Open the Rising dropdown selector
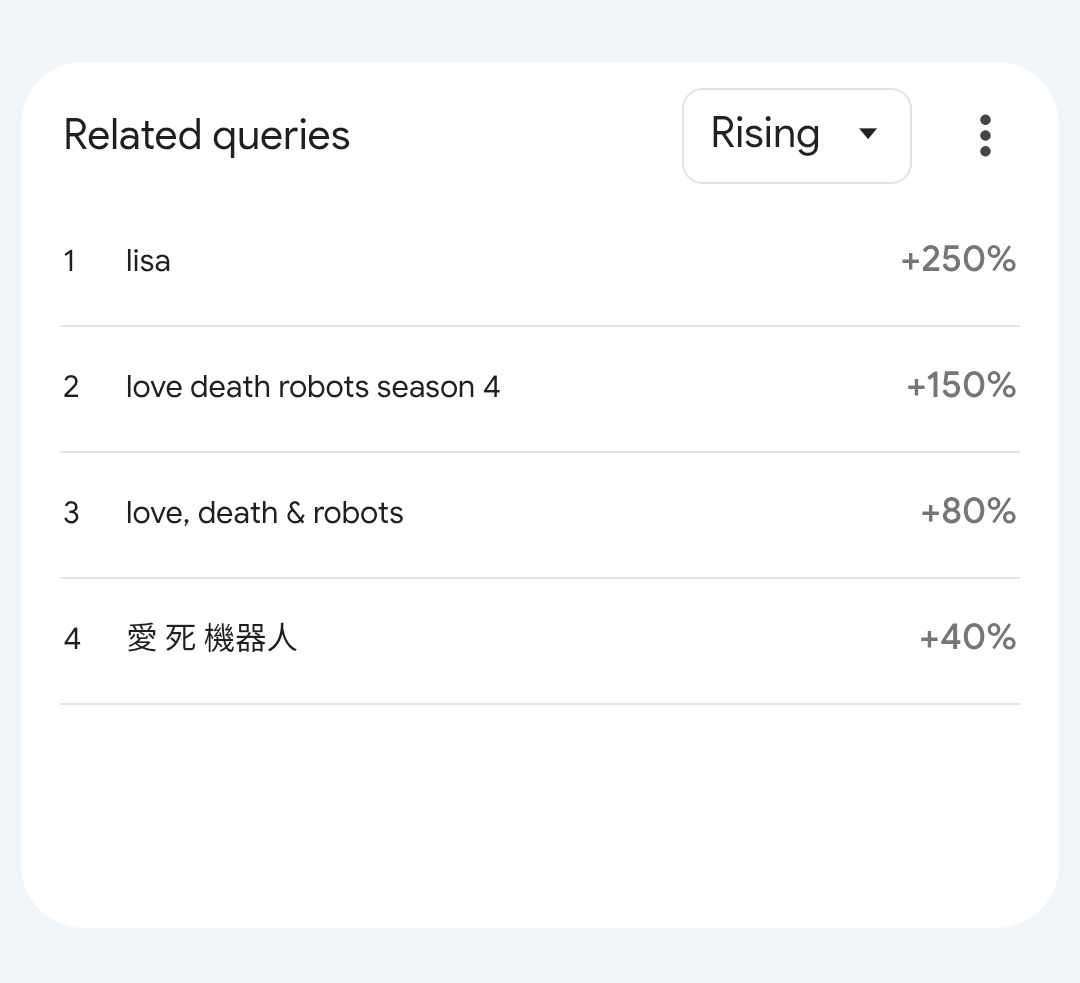Image resolution: width=1080 pixels, height=983 pixels. coord(796,136)
